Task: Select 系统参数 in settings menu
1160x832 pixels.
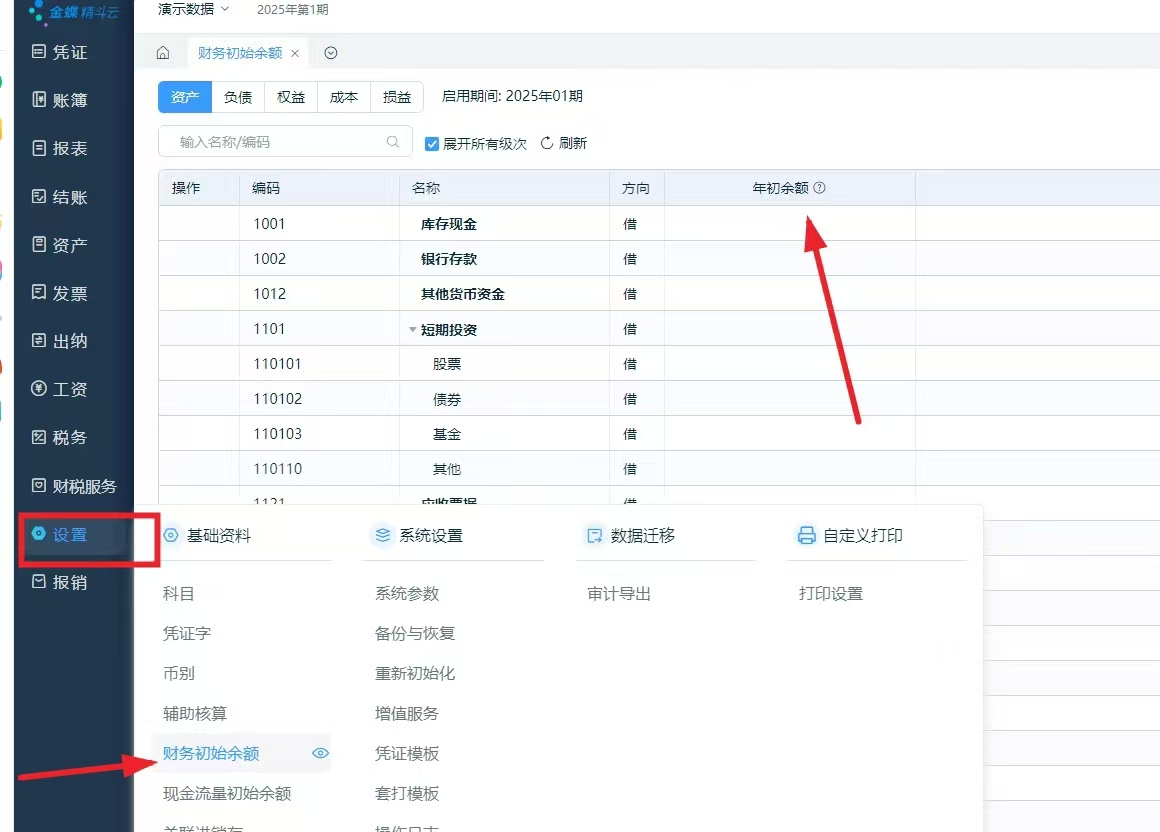Action: pos(407,593)
